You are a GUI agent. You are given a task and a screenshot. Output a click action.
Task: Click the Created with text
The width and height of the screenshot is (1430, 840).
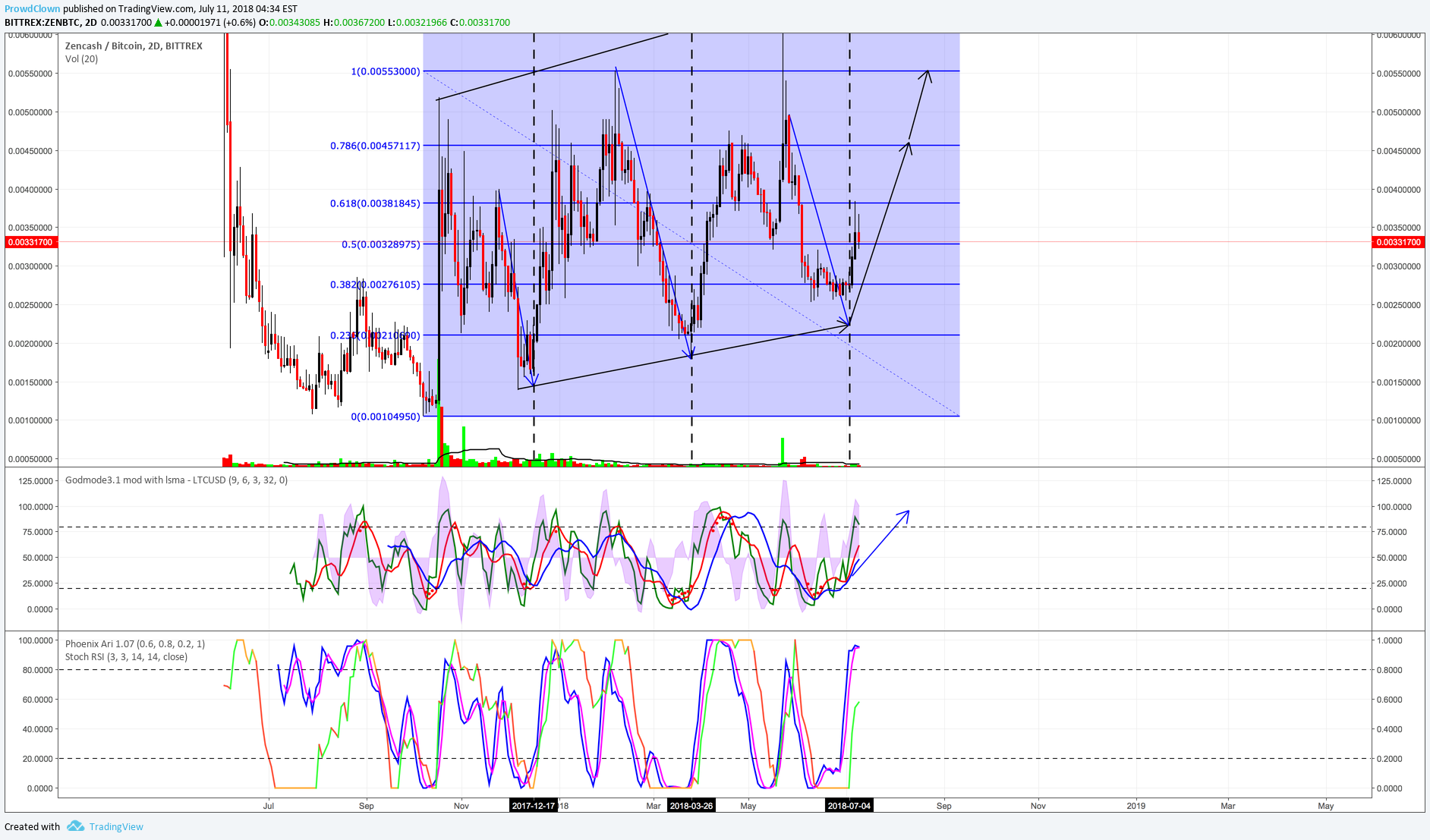pos(32,826)
